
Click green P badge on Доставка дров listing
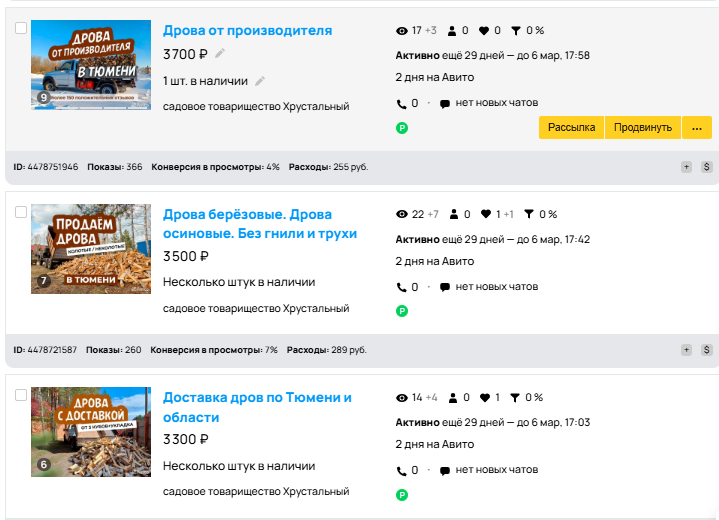pos(402,495)
